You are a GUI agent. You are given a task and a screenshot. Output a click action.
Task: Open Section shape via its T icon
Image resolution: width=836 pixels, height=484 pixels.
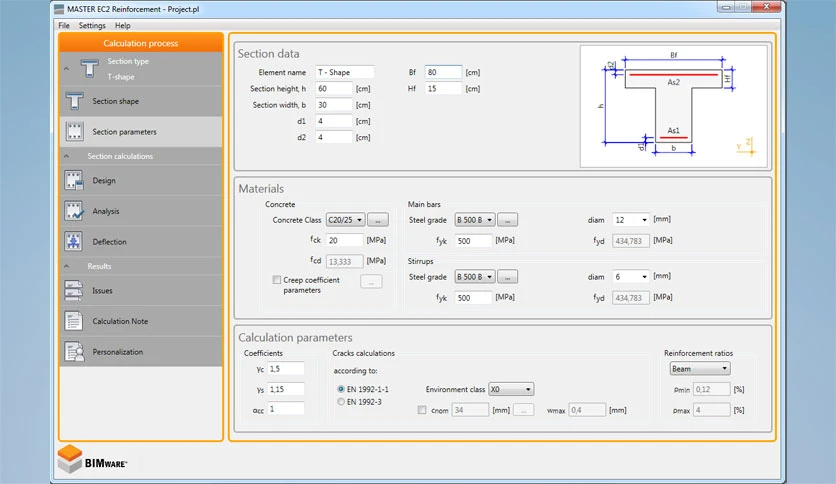[x=74, y=101]
